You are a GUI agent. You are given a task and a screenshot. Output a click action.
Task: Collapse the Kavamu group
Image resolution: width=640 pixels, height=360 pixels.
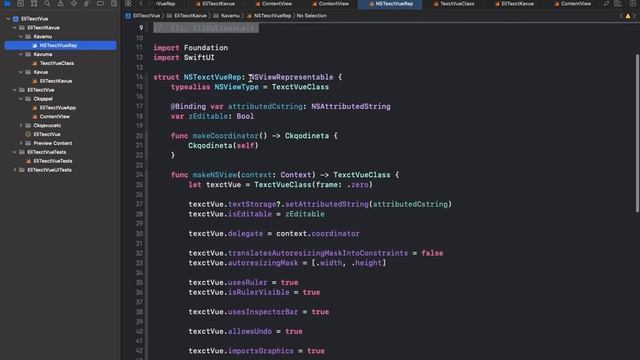[21, 37]
